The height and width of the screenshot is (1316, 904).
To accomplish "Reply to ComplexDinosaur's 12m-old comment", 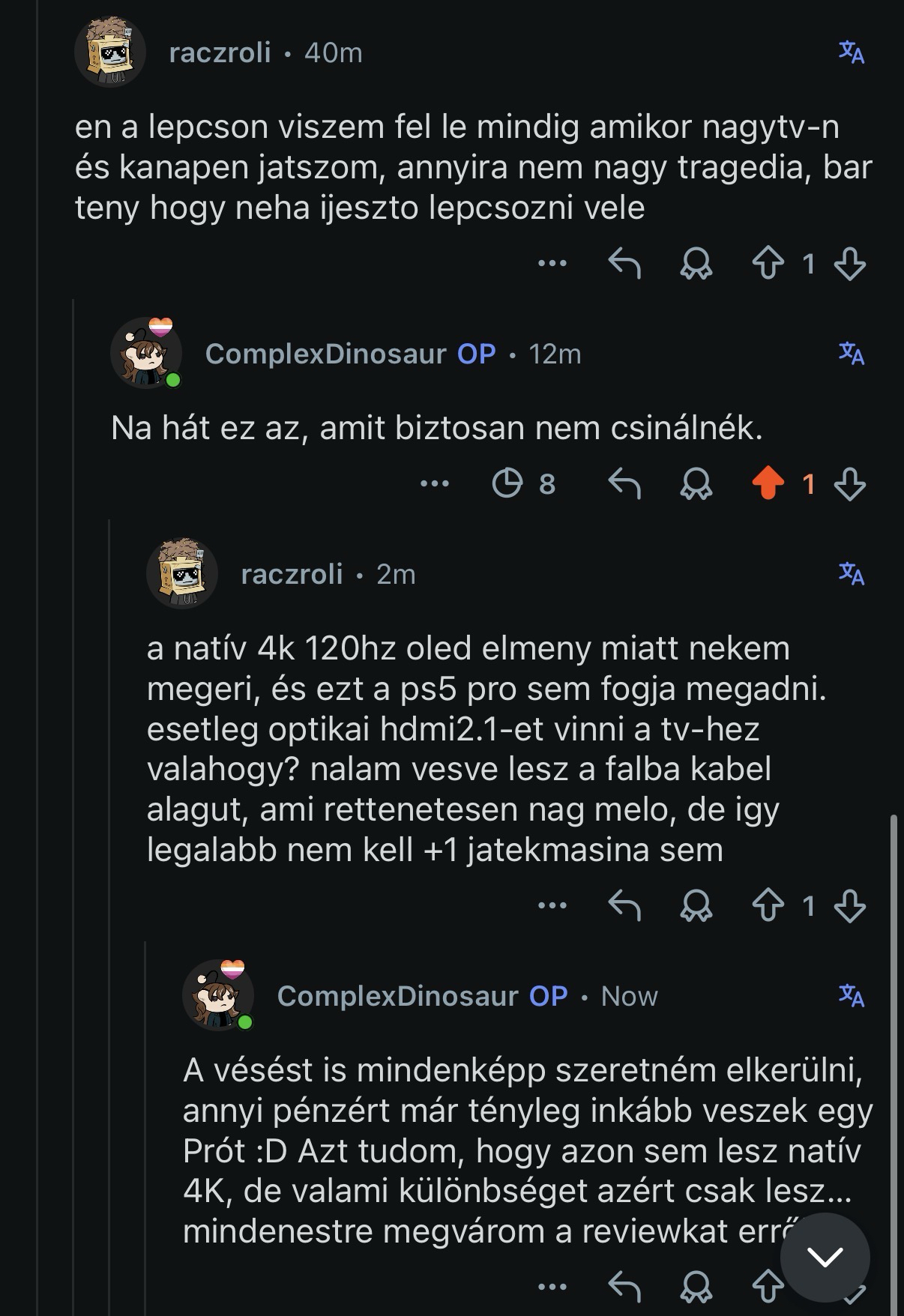I will (624, 484).
